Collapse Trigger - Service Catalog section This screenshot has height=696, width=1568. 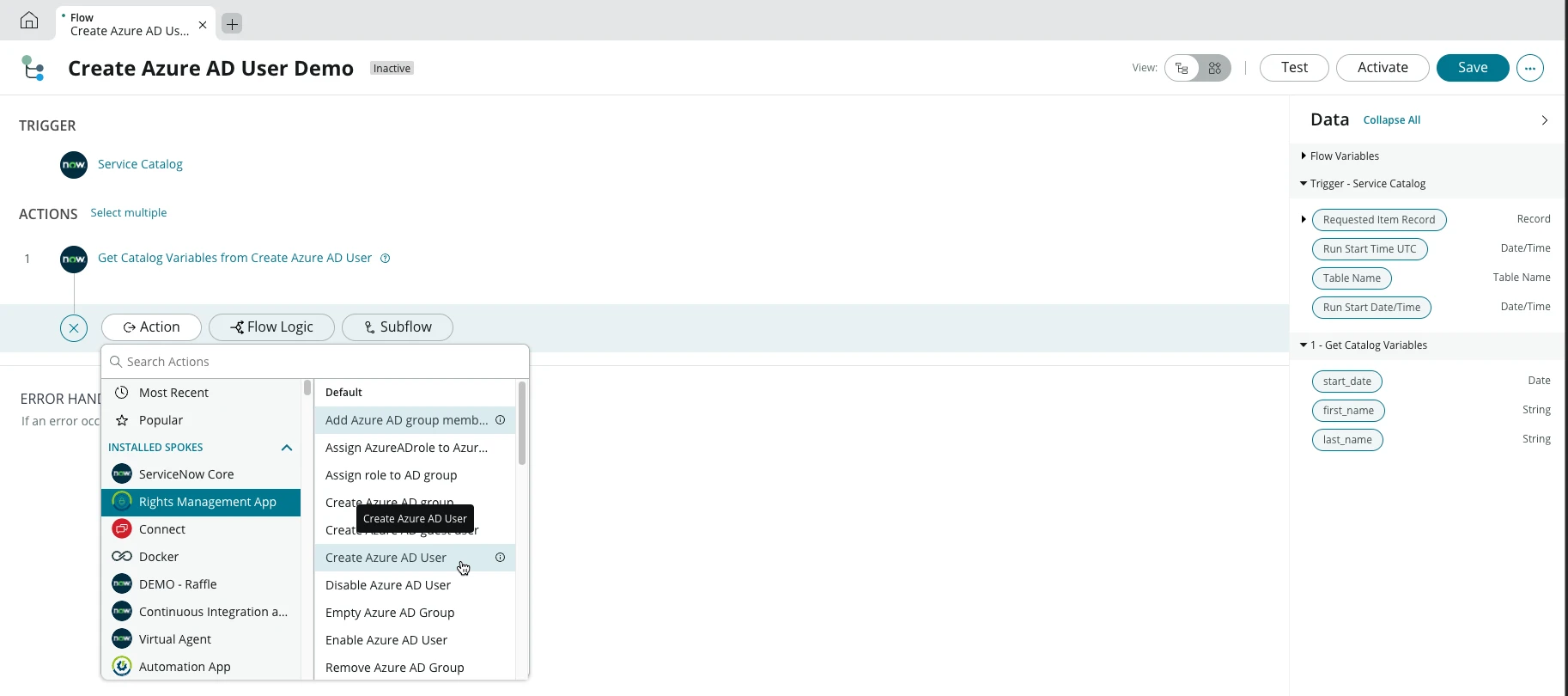1304,184
